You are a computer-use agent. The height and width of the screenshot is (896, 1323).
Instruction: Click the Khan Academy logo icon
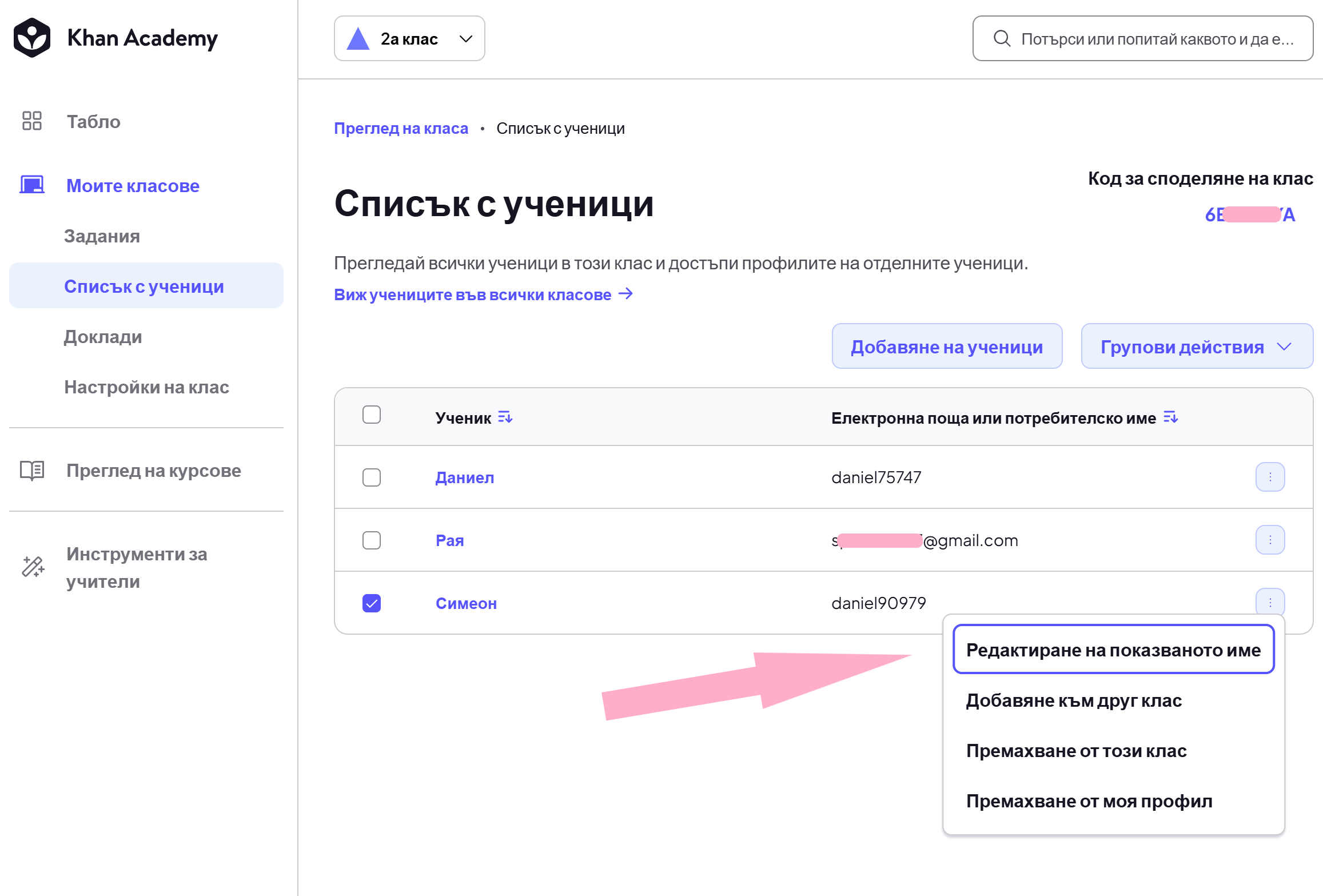[32, 38]
